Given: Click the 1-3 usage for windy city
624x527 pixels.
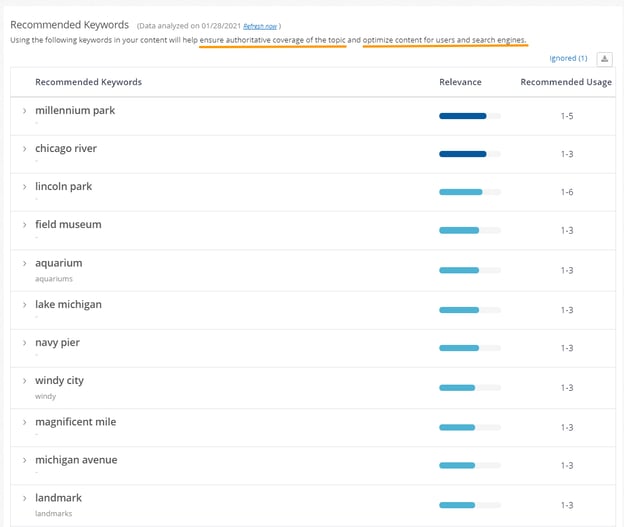Looking at the screenshot, I should (x=567, y=388).
